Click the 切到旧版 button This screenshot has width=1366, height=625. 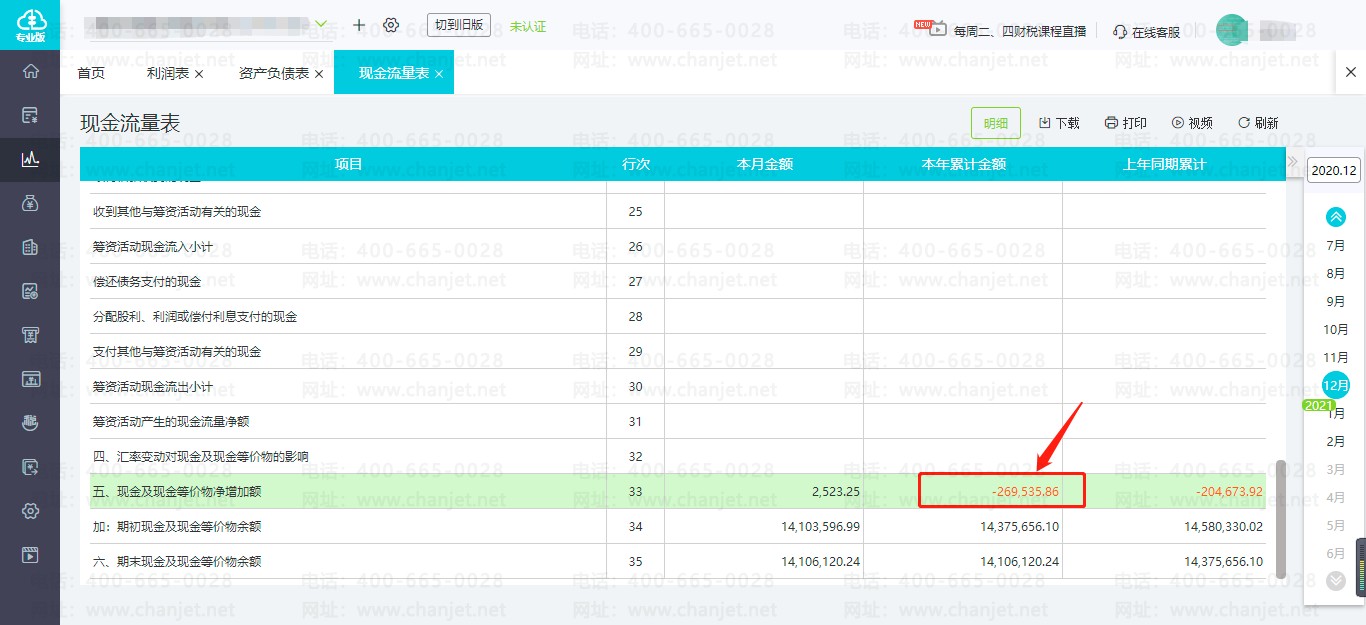pos(459,25)
